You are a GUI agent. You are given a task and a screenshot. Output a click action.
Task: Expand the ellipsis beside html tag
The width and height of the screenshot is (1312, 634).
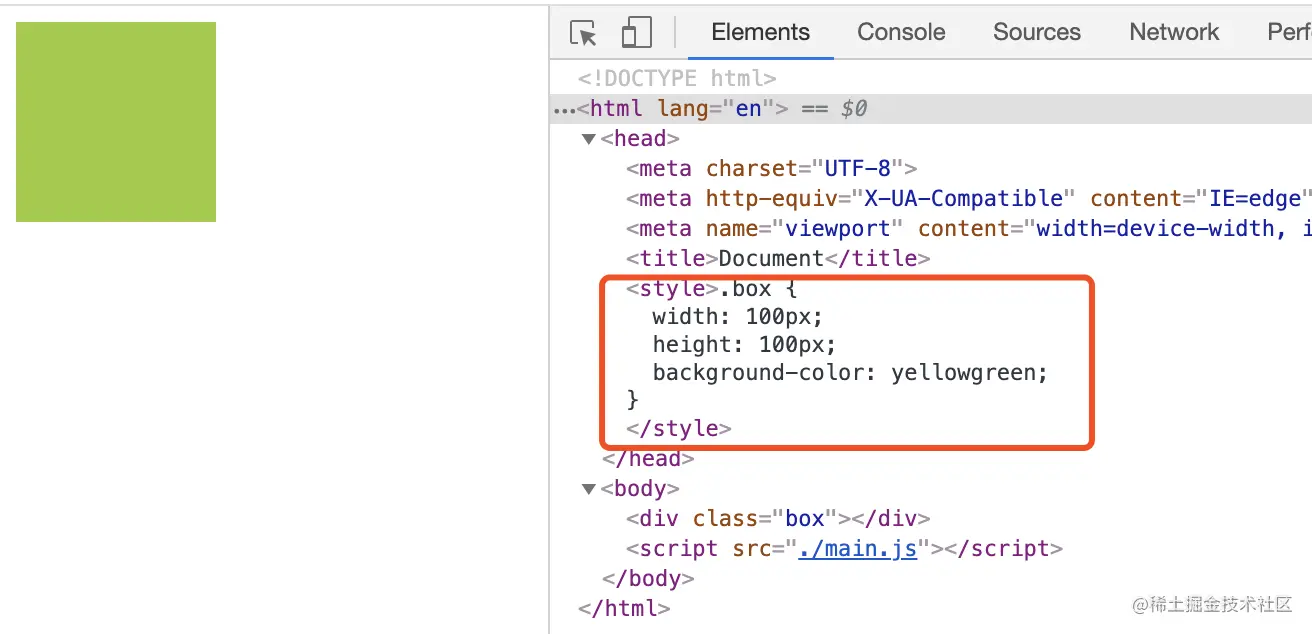[x=564, y=109]
